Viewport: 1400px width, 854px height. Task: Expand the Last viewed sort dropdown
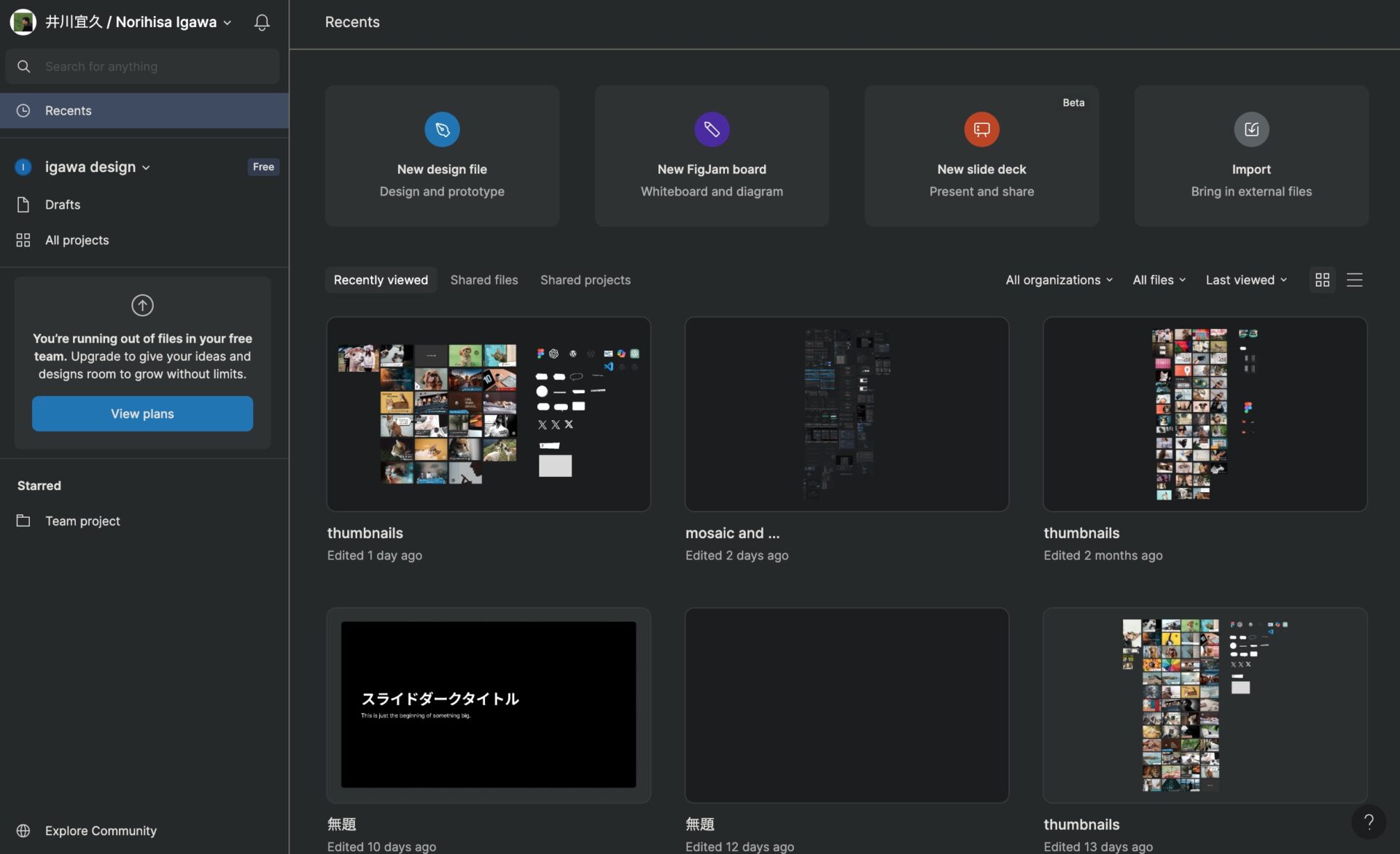pyautogui.click(x=1247, y=279)
